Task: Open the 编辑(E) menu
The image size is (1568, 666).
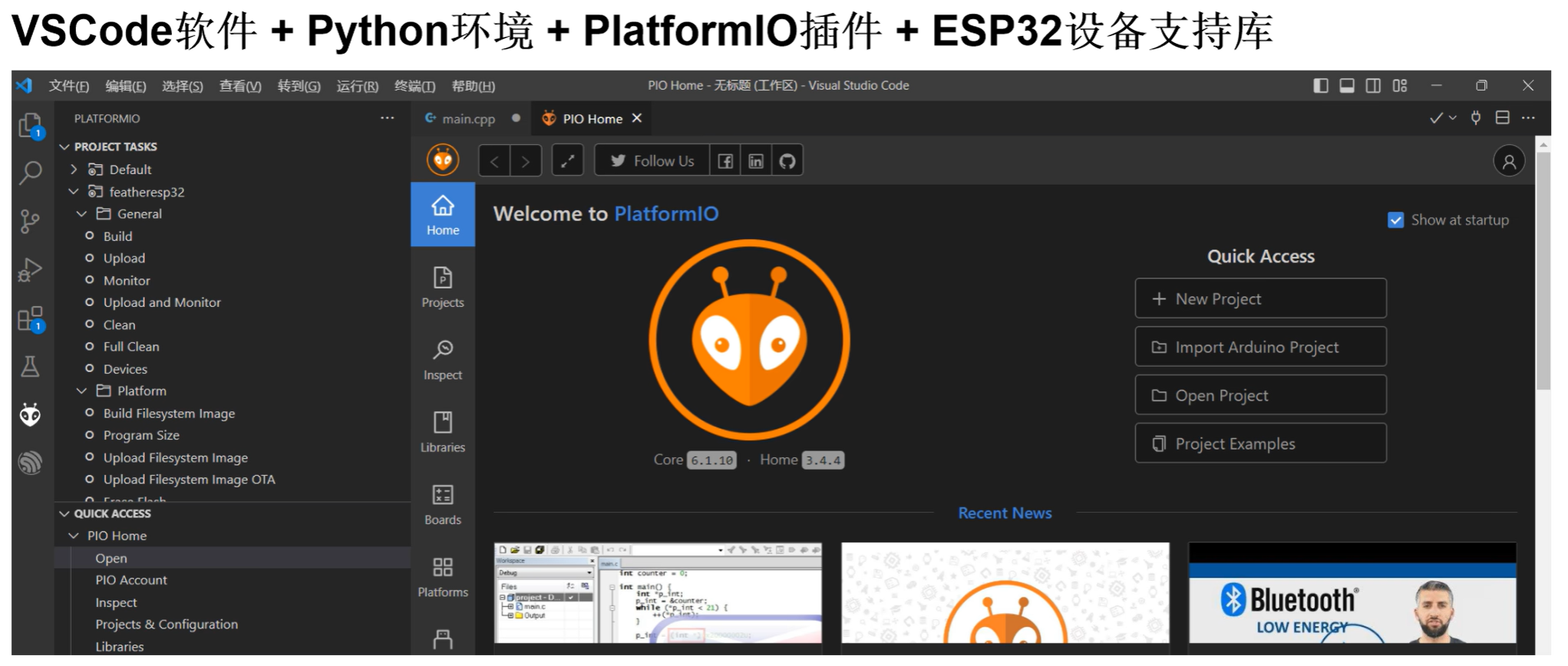Action: pos(126,86)
